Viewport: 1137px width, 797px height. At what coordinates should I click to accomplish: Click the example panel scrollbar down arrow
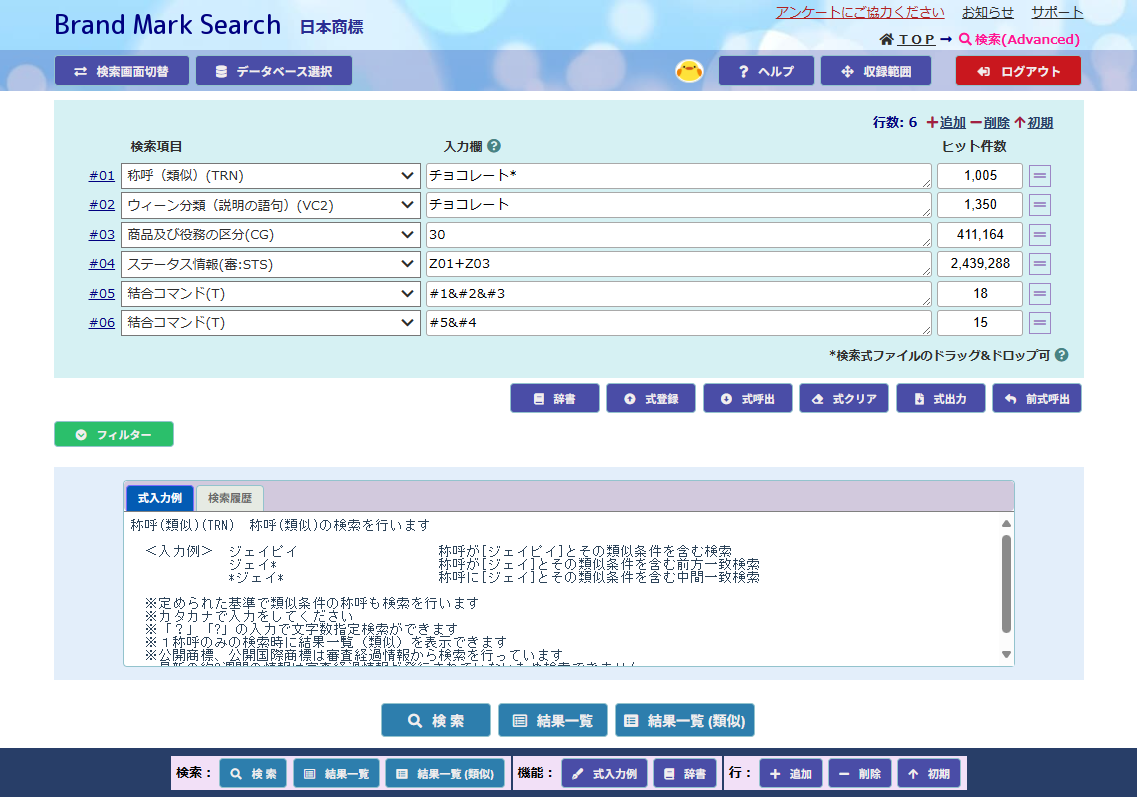[x=1006, y=654]
